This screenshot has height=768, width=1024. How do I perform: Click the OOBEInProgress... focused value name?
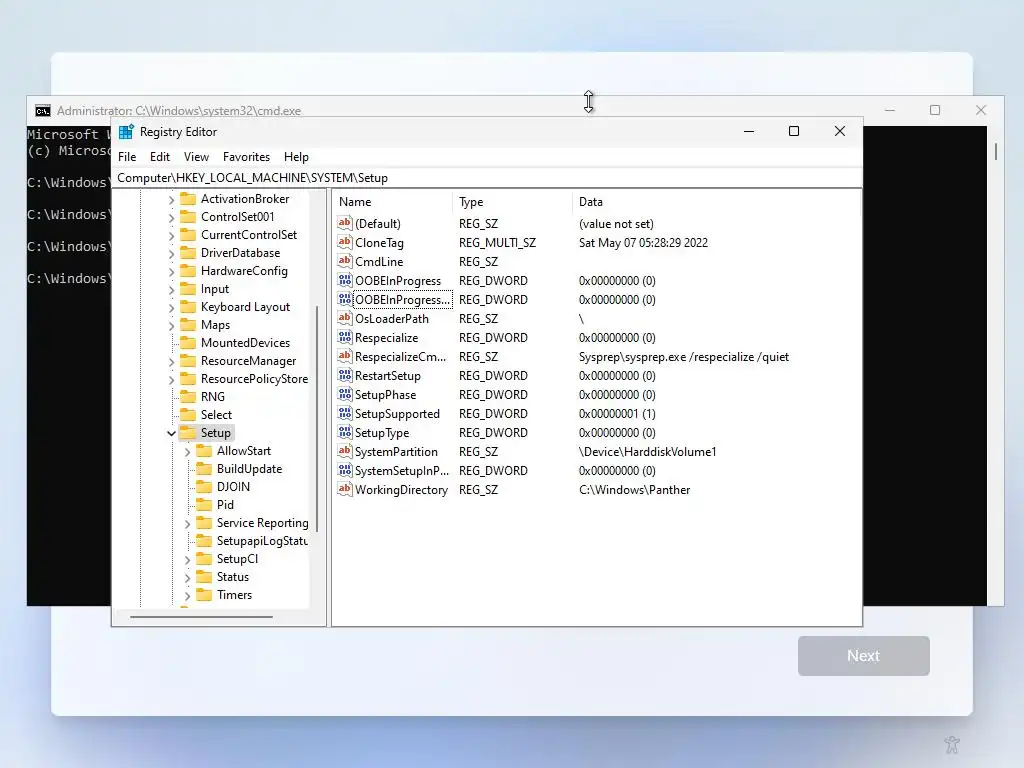(402, 300)
